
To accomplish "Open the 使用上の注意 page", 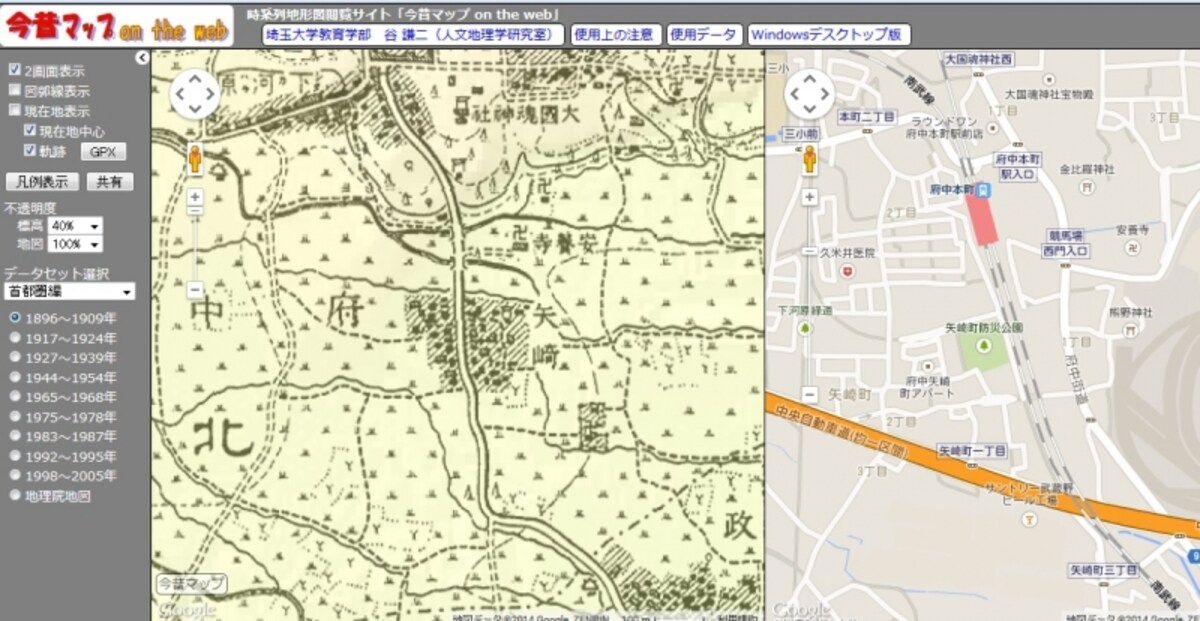I will coord(615,34).
